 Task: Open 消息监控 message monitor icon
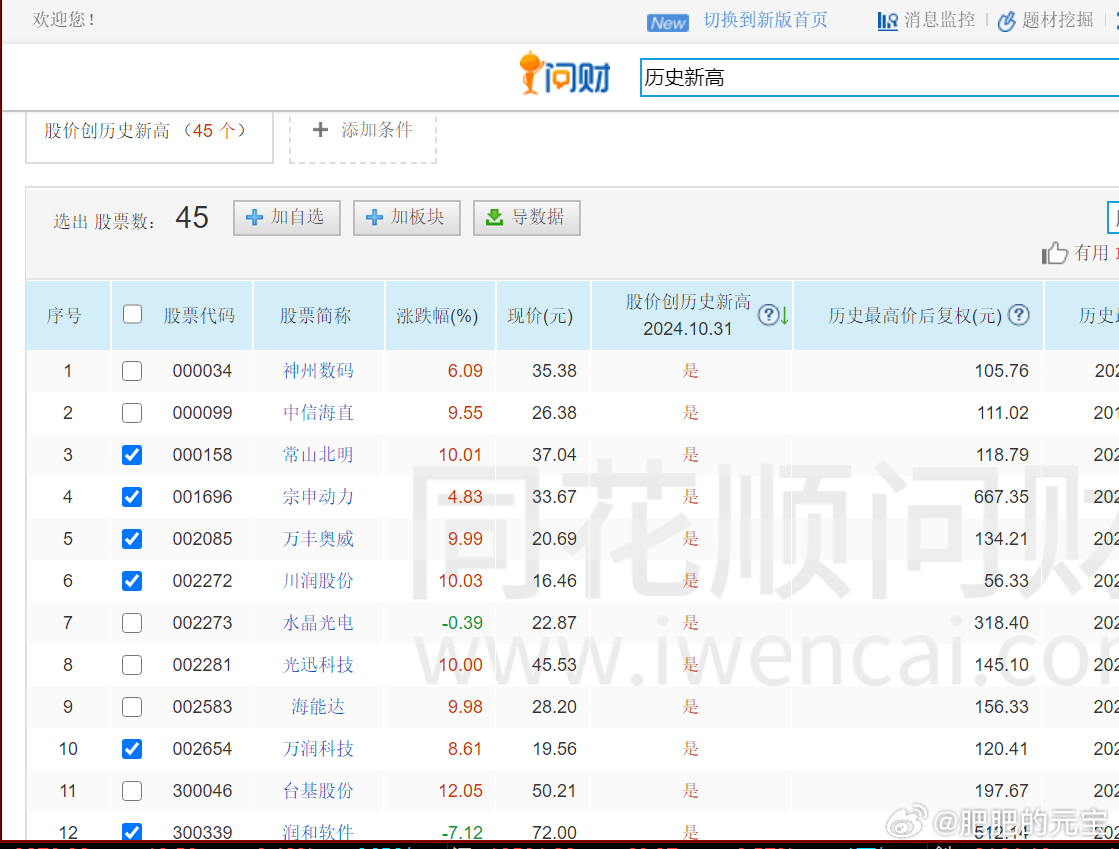[887, 21]
